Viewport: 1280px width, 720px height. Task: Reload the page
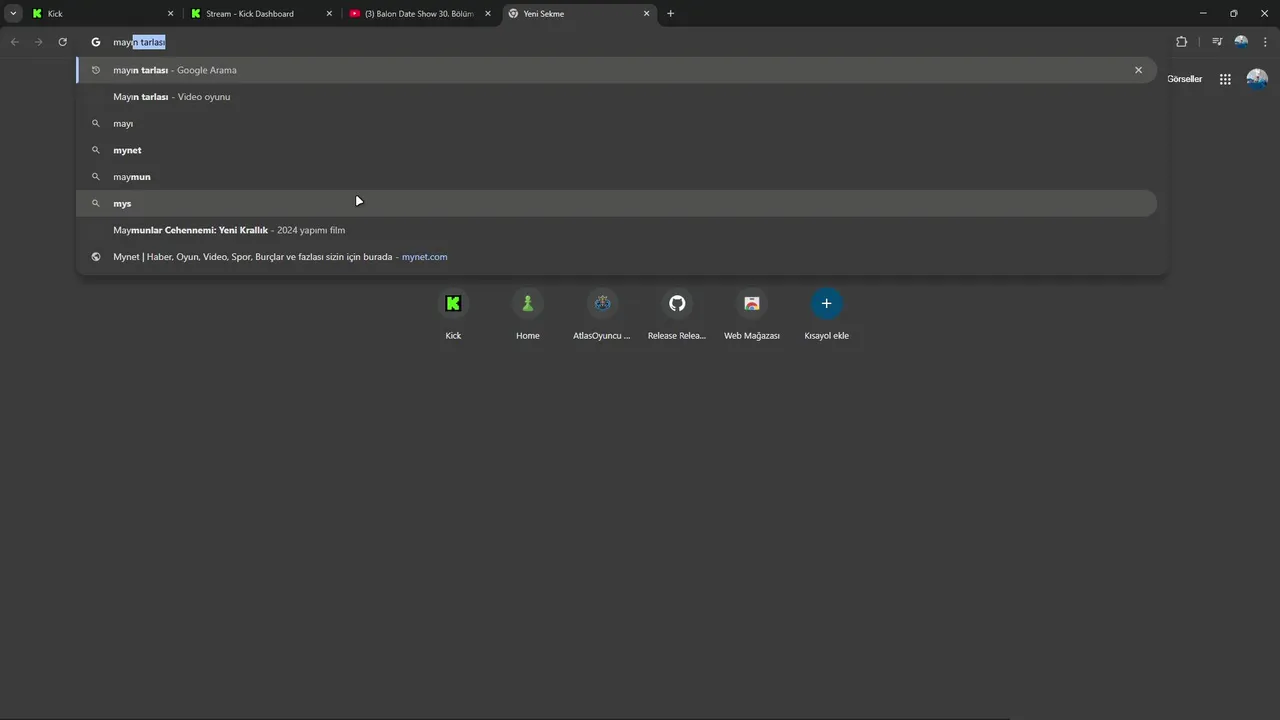tap(63, 42)
